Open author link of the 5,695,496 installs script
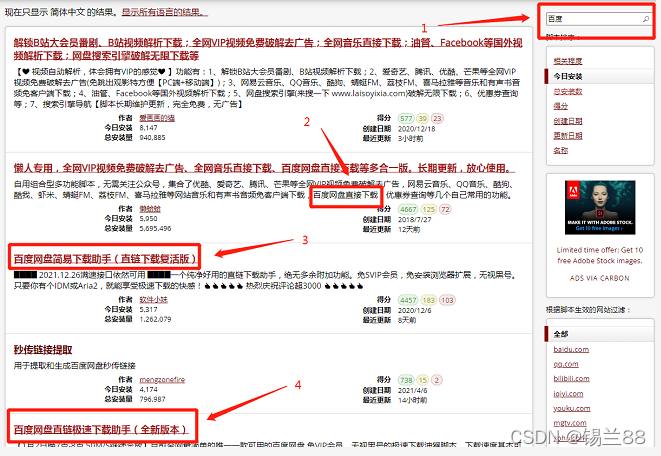This screenshot has width=661, height=456. tap(150, 209)
